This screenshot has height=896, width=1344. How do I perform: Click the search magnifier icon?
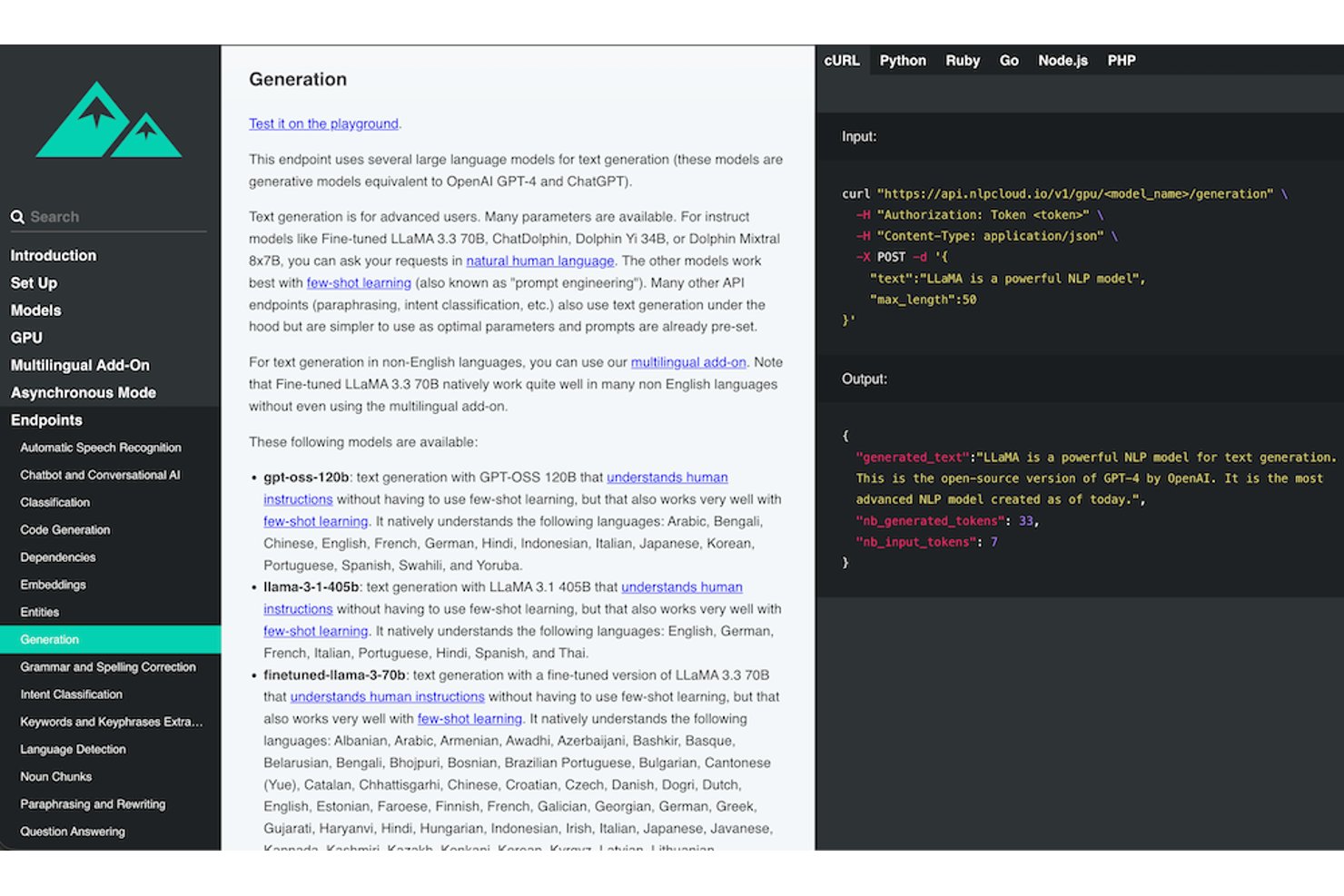pyautogui.click(x=17, y=217)
